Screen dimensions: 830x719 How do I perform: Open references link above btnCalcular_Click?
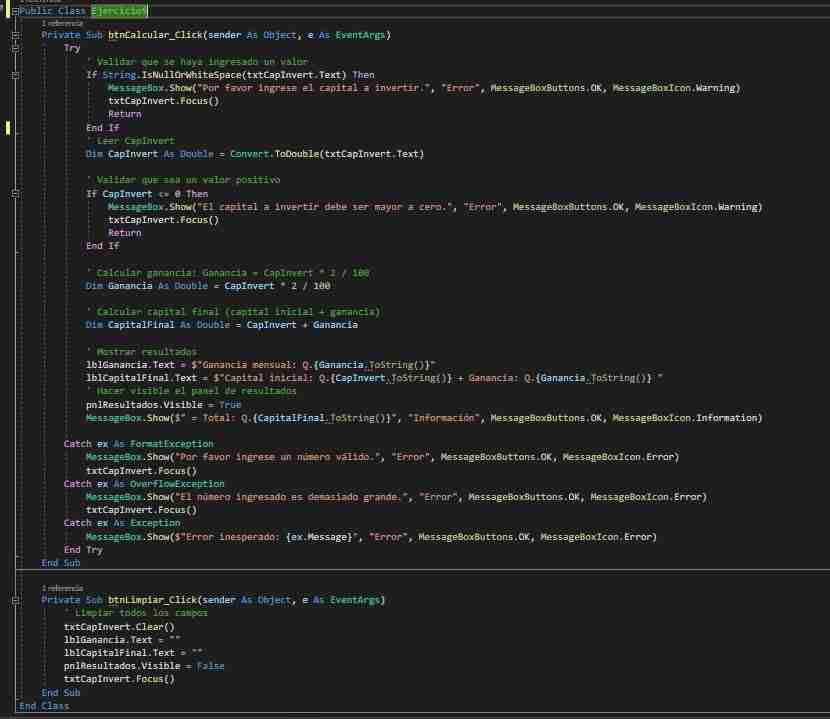[x=62, y=22]
